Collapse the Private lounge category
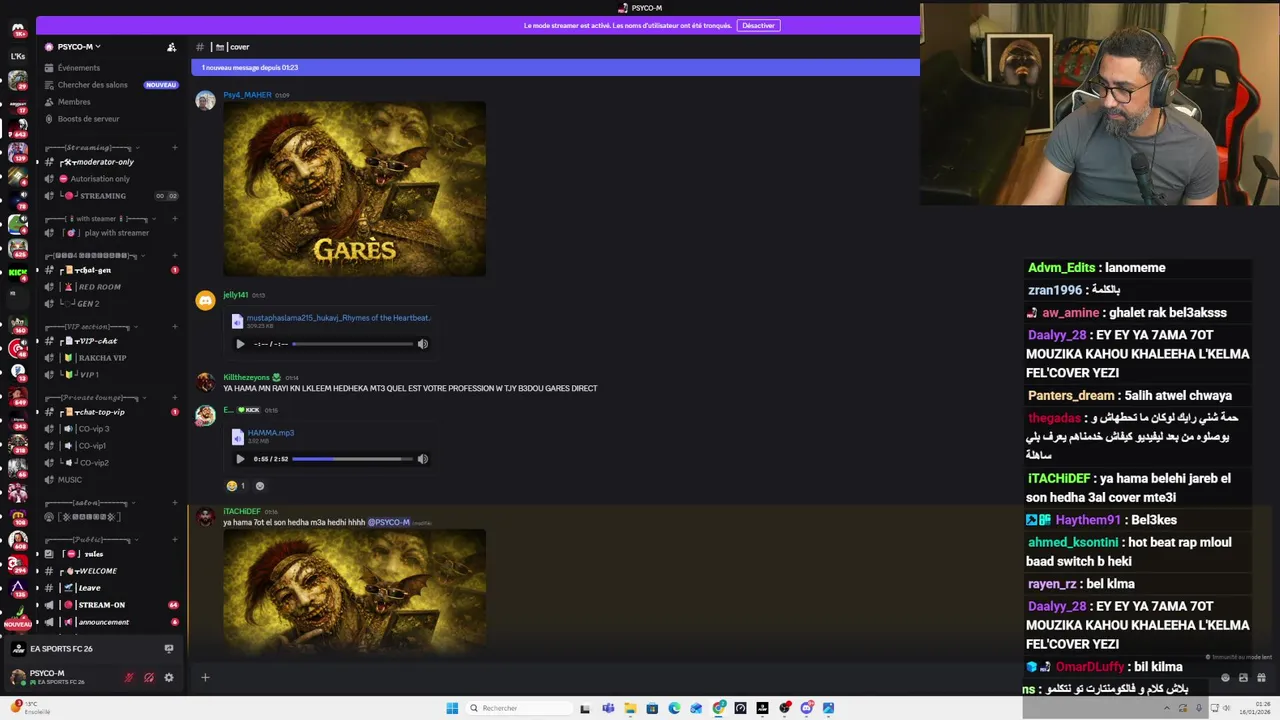 point(98,398)
